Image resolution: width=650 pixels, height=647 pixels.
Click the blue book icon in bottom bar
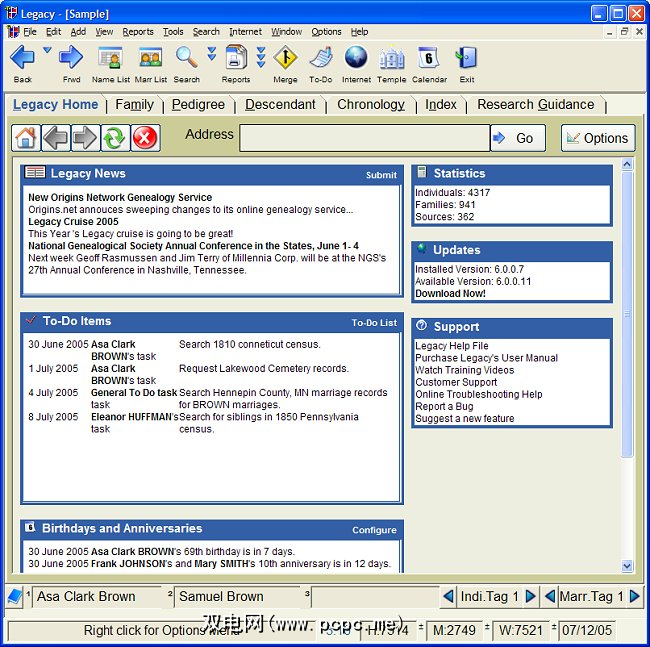coord(15,597)
